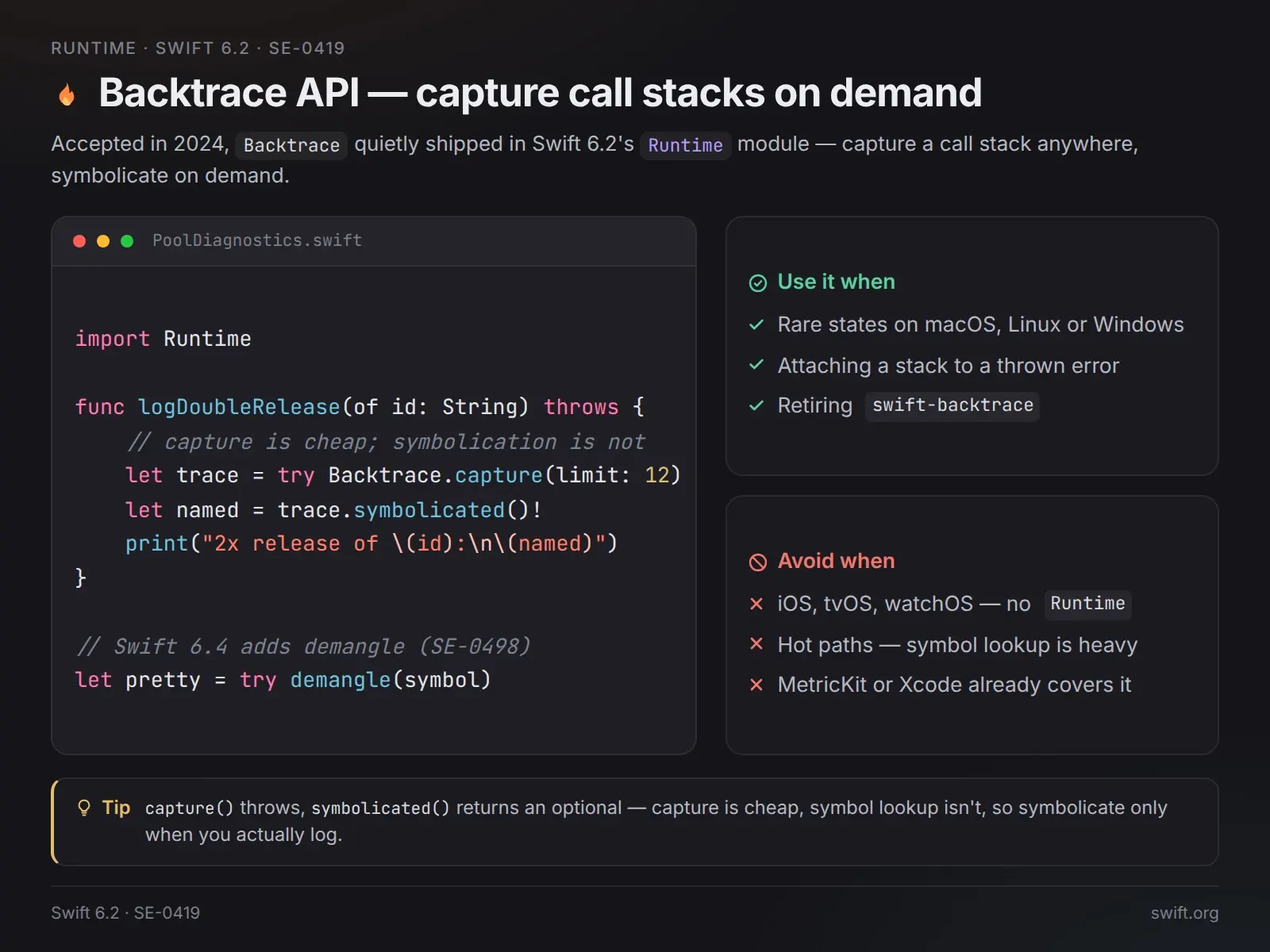Click the checkmark next to Rare states on macOS

pyautogui.click(x=756, y=324)
